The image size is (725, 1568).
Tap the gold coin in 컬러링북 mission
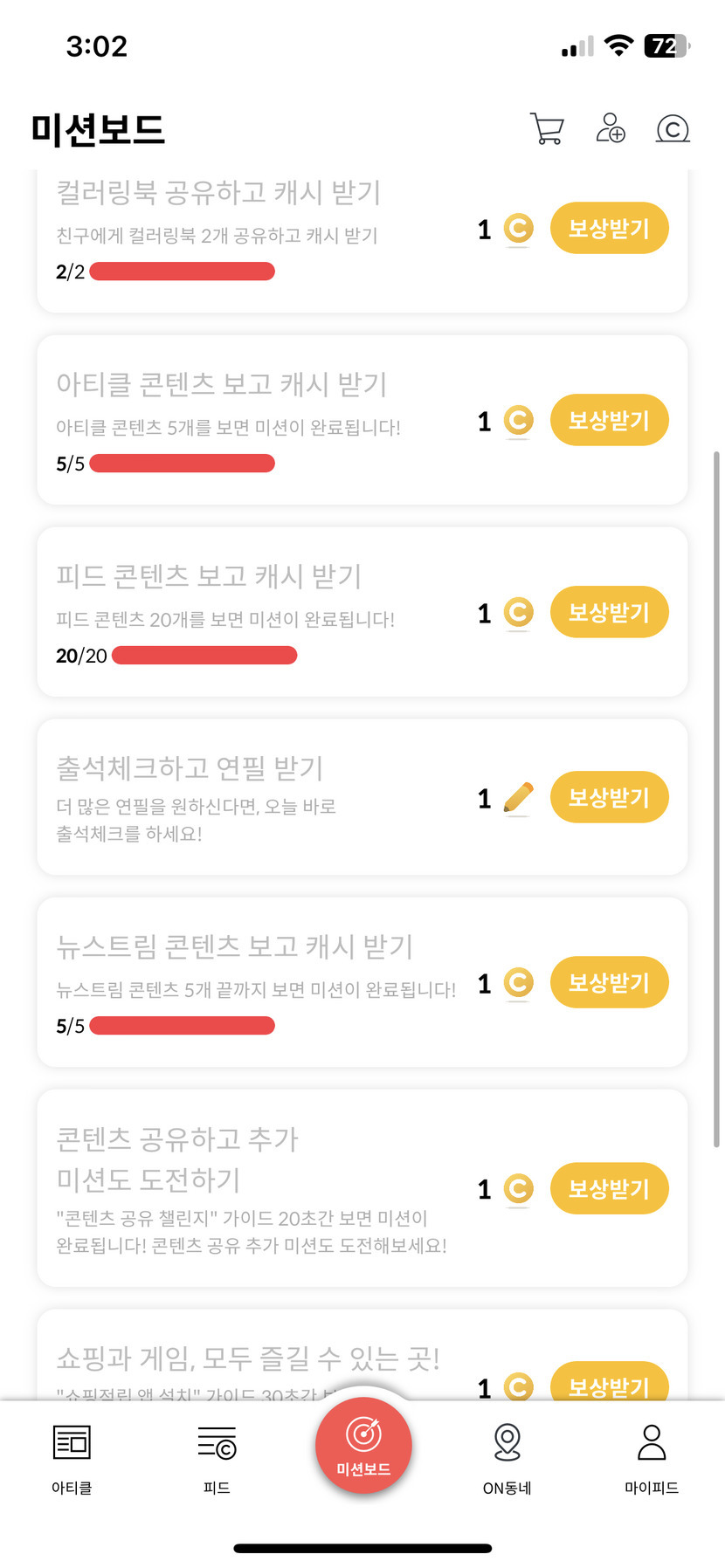coord(518,229)
